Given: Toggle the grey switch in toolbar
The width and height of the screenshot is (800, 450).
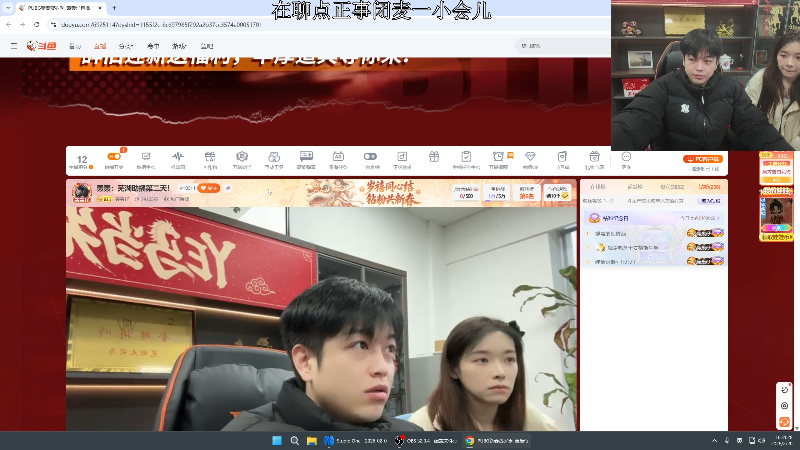Looking at the screenshot, I should point(370,157).
